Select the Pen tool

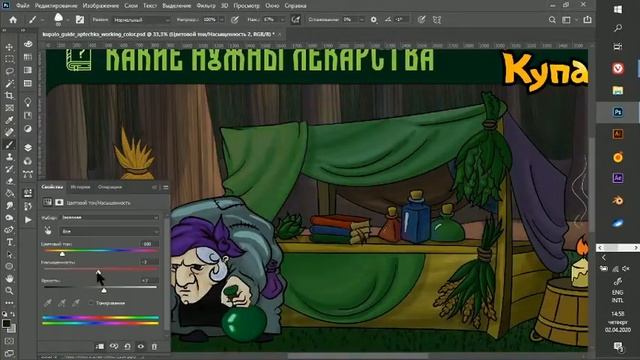point(9,230)
